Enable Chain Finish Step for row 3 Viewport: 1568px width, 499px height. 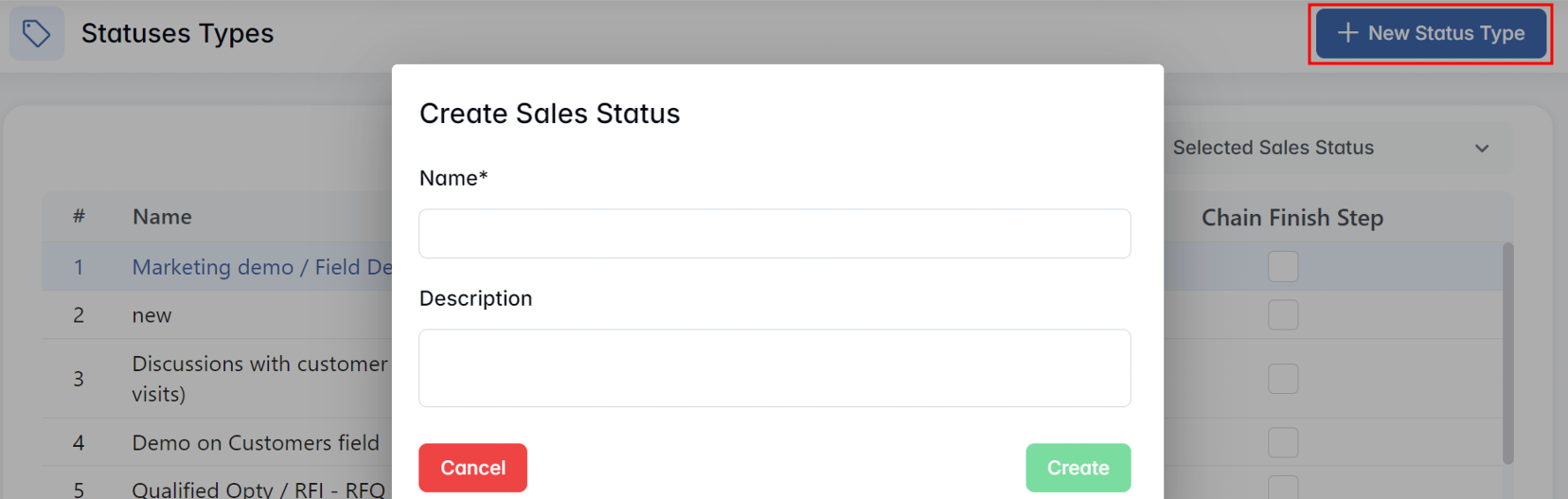click(x=1283, y=379)
